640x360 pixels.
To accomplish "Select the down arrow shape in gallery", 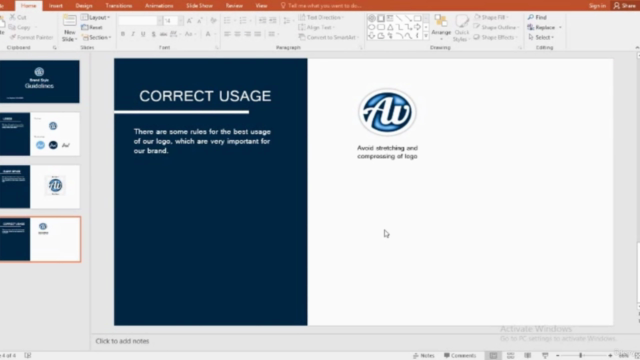I will [x=371, y=36].
